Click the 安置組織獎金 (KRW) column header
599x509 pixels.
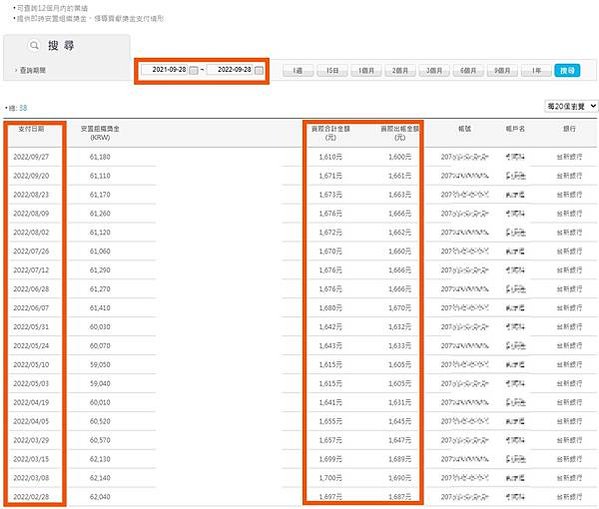point(100,133)
